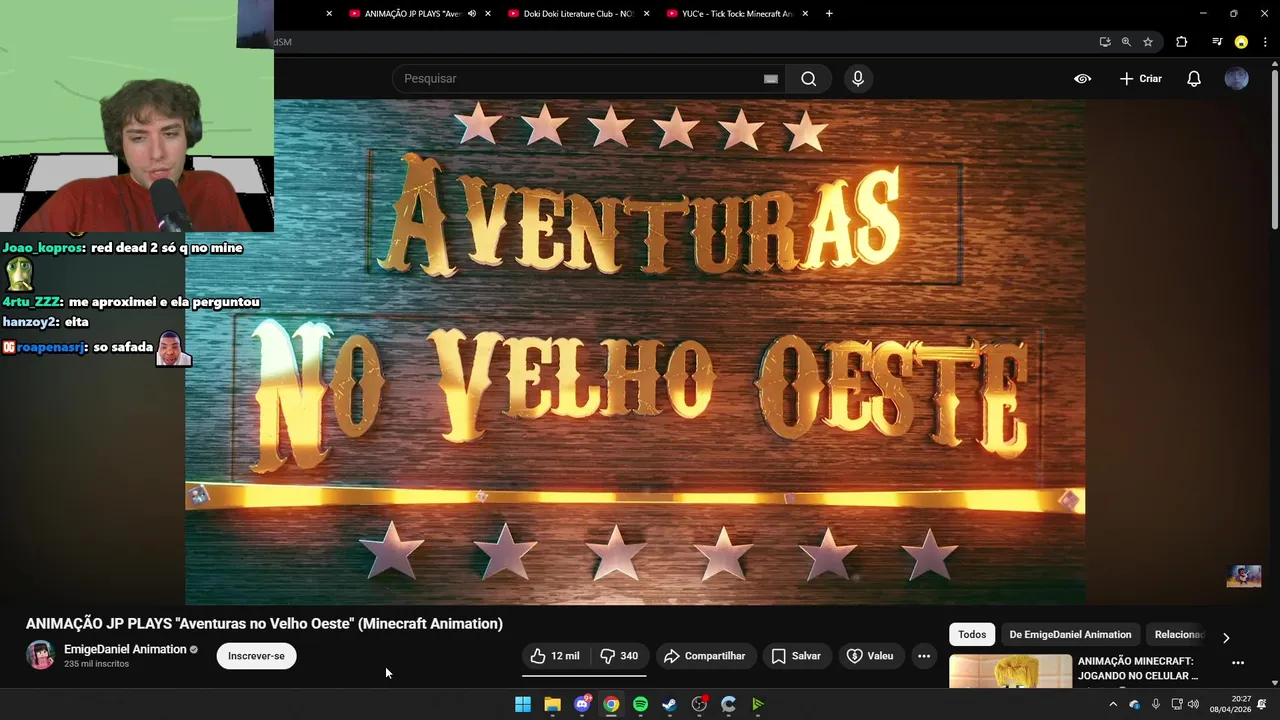The width and height of the screenshot is (1280, 720).
Task: Open the YouTube account avatar menu
Action: [1237, 79]
